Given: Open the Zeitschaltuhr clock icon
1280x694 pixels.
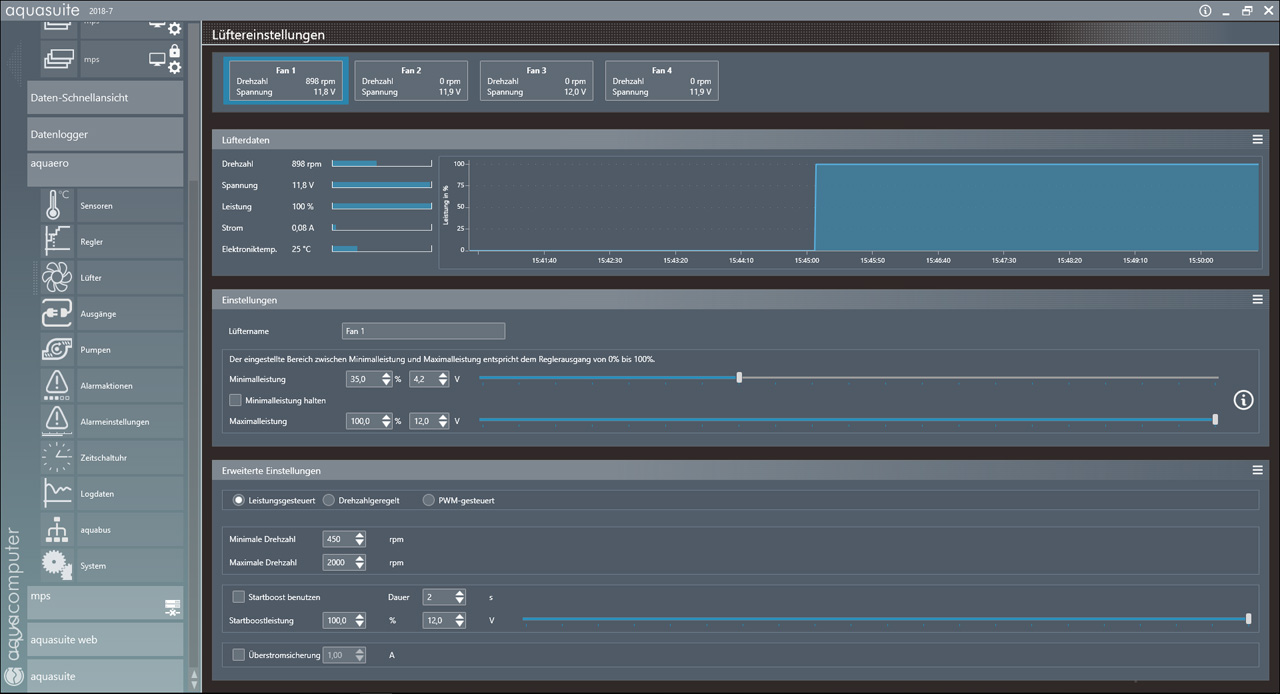Looking at the screenshot, I should (56, 457).
